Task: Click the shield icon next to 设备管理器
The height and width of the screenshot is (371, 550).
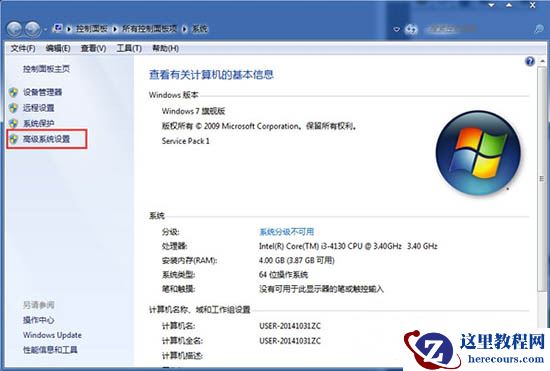Action: click(13, 93)
